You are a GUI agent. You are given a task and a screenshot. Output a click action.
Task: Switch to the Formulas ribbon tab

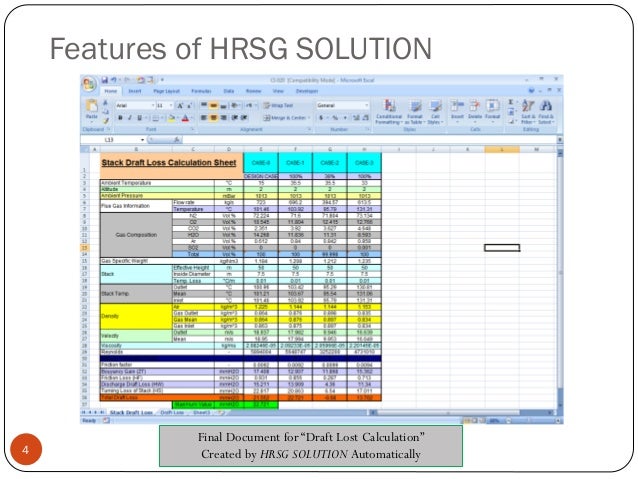coord(201,91)
